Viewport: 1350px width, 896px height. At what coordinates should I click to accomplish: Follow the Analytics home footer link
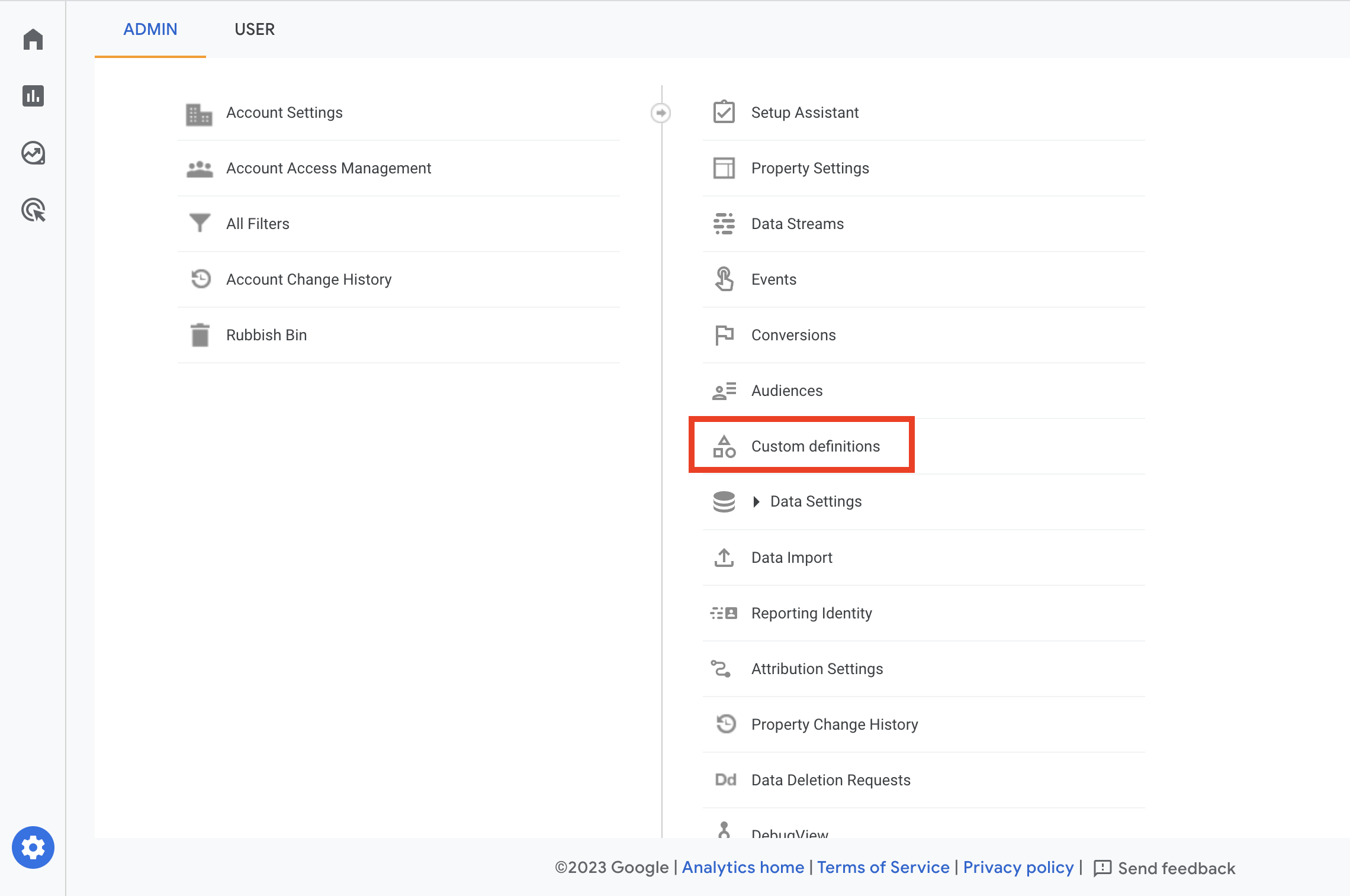(743, 868)
